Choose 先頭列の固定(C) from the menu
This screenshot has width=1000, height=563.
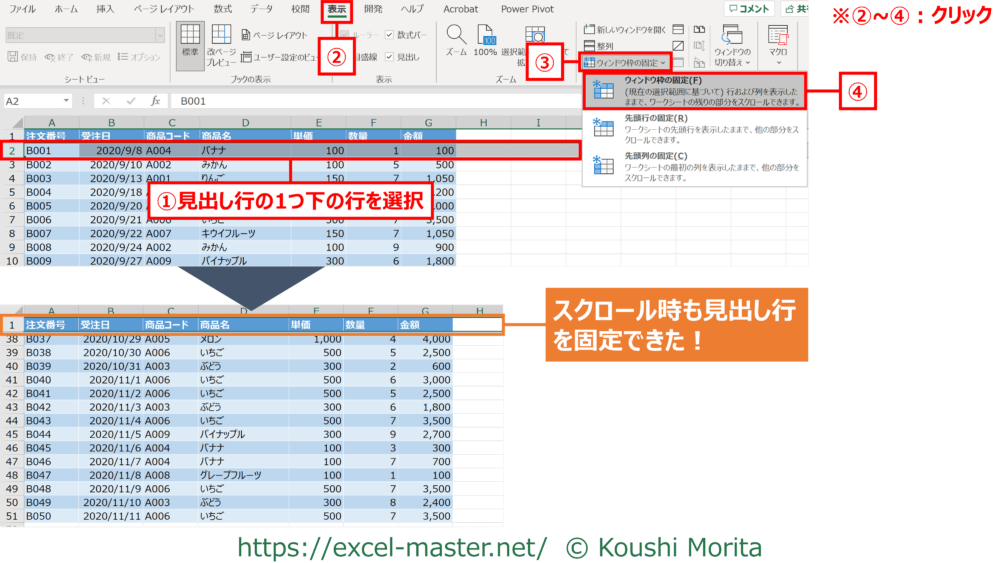pos(694,163)
